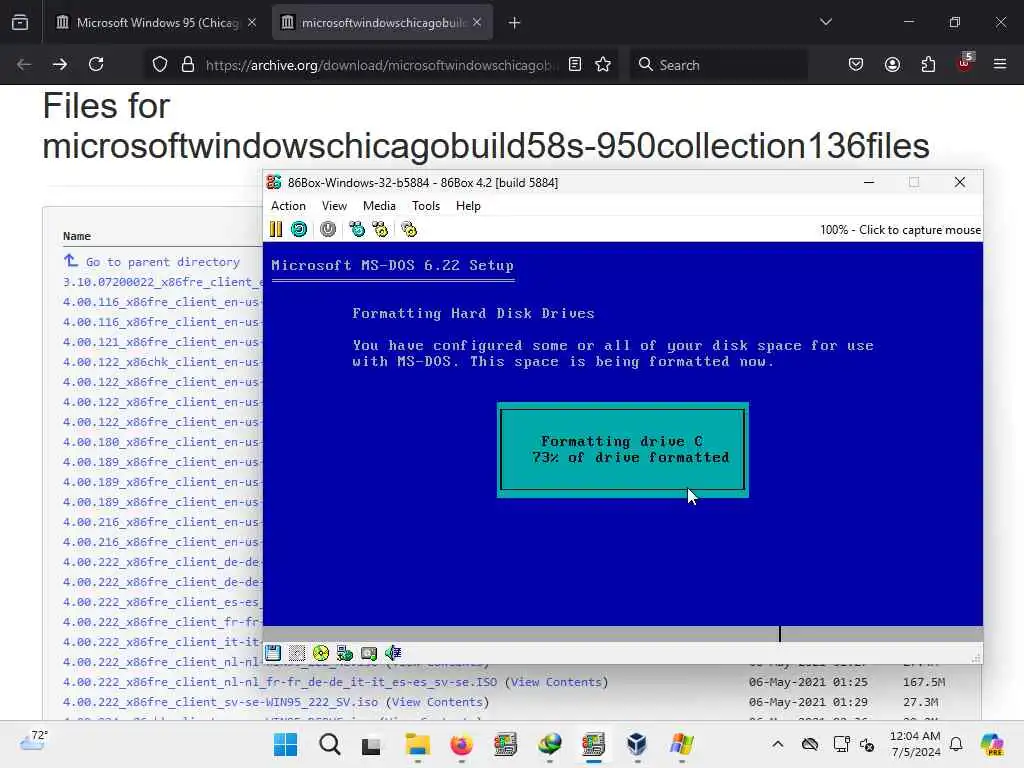Viewport: 1024px width, 768px height.
Task: Click the hard disk status bar icon
Action: pyautogui.click(x=369, y=652)
